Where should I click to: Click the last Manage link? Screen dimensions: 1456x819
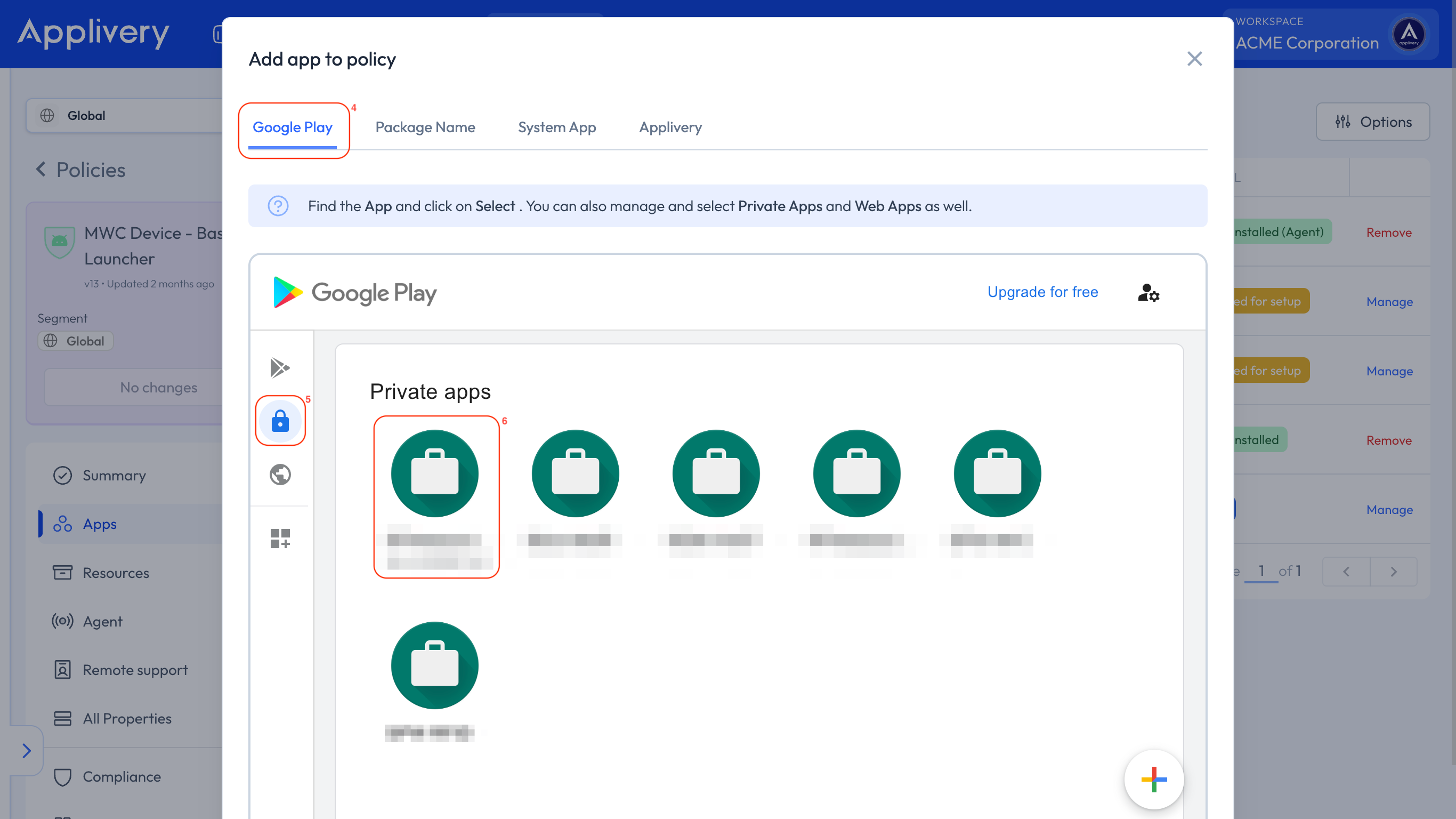(x=1389, y=510)
